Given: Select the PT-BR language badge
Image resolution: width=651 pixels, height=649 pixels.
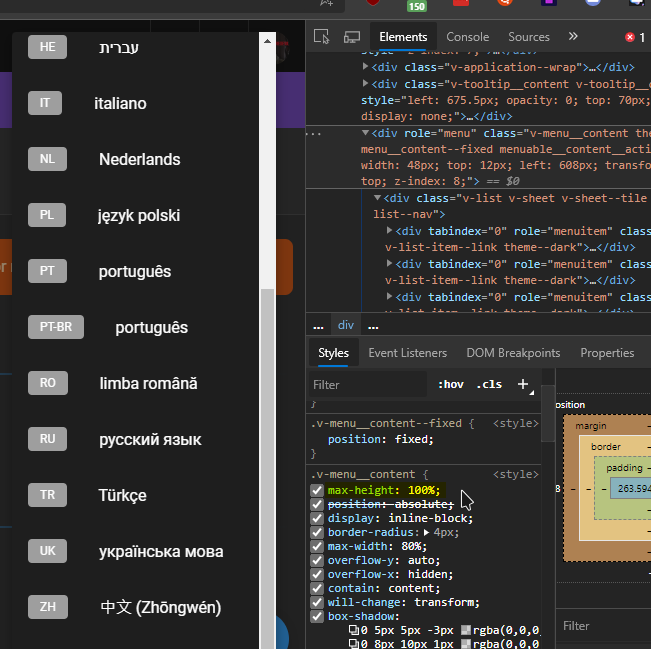Looking at the screenshot, I should [56, 327].
